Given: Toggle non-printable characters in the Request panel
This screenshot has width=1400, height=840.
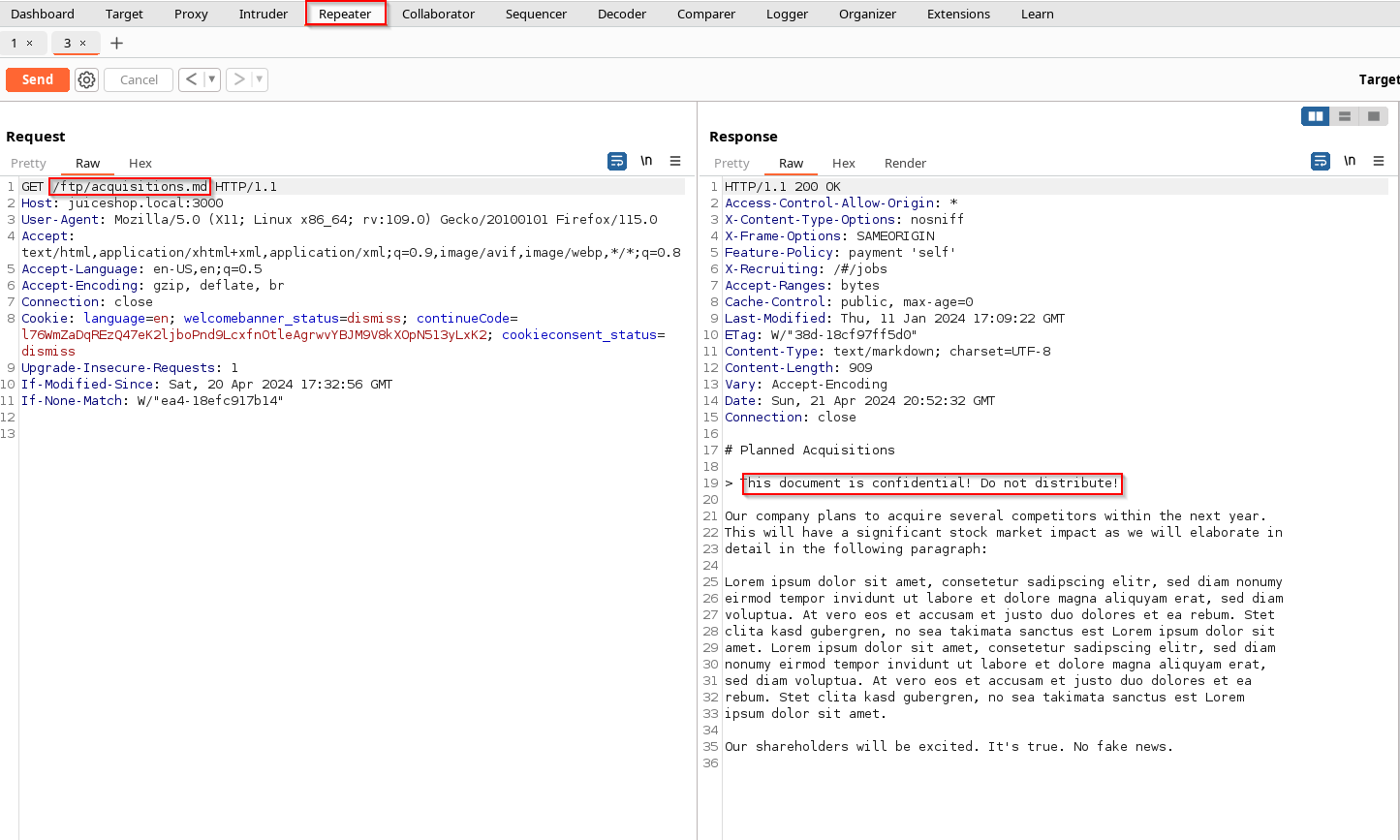Looking at the screenshot, I should pos(646,161).
